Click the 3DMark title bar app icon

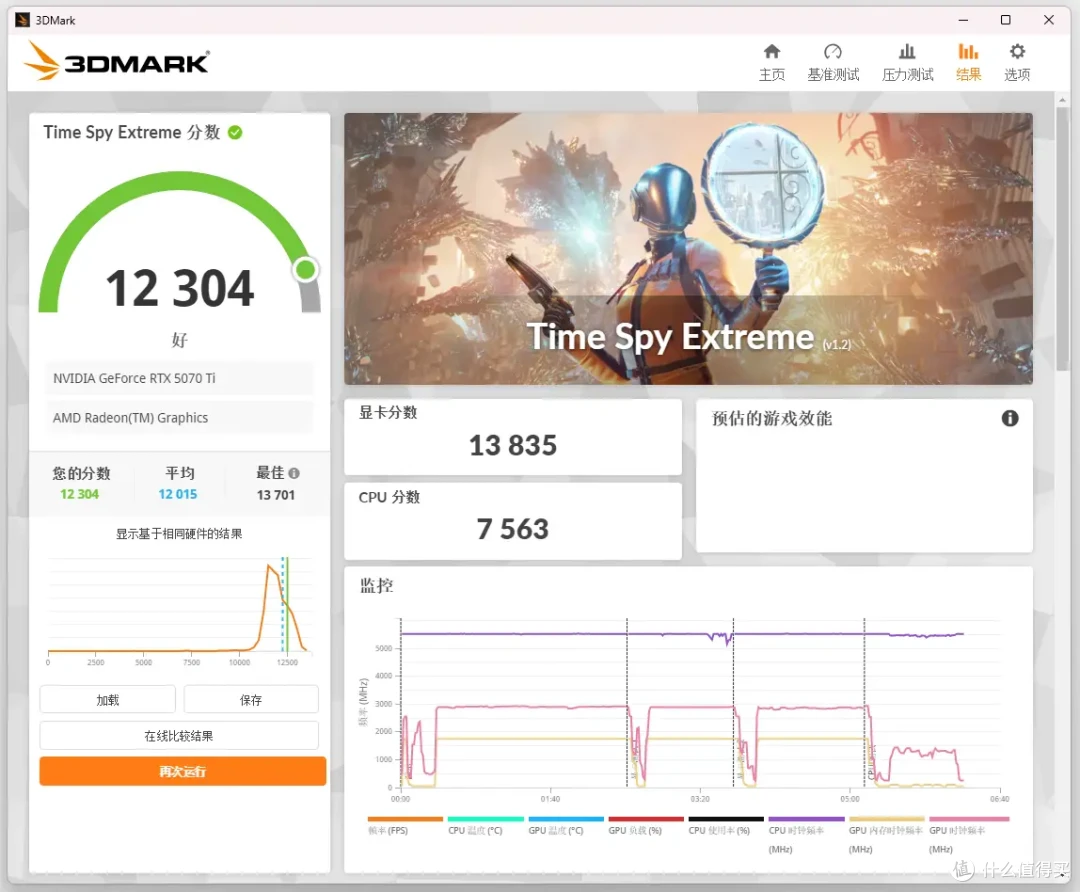tap(23, 20)
